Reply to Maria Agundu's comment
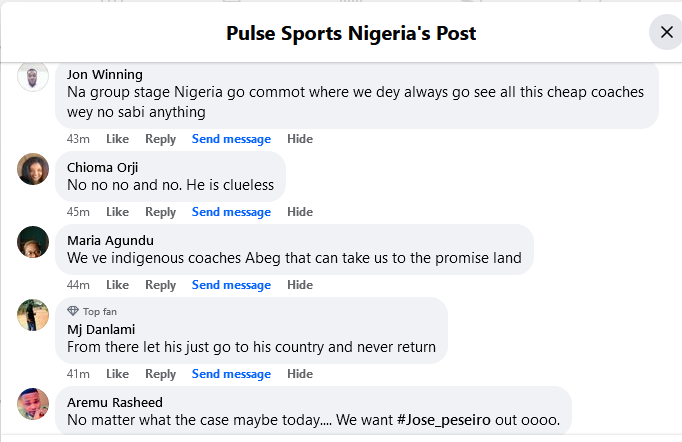This screenshot has height=442, width=682. 160,285
